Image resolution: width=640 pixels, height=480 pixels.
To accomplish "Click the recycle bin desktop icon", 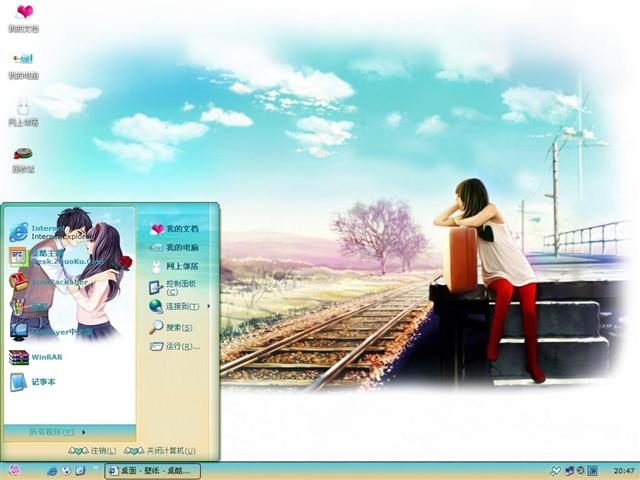I will click(23, 160).
